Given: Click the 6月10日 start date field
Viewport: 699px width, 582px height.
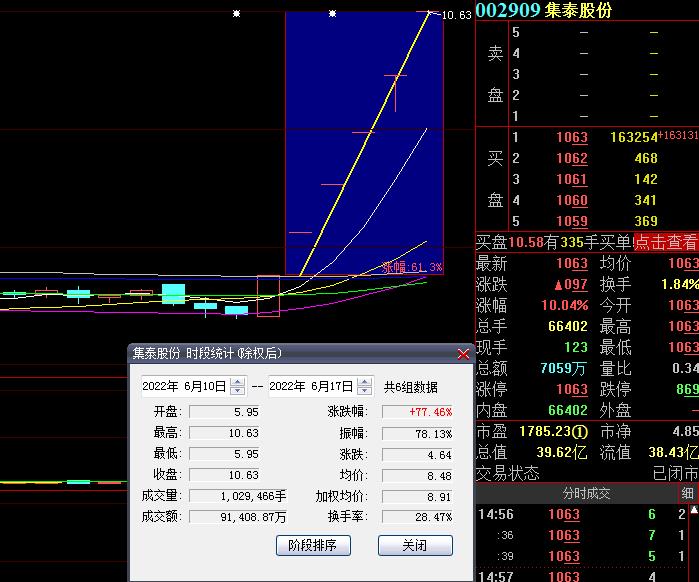Looking at the screenshot, I should tap(184, 386).
